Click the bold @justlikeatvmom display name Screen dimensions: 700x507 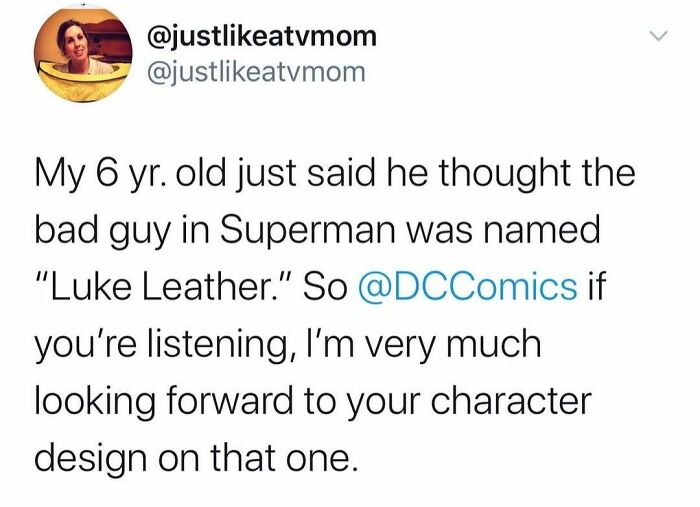pyautogui.click(x=262, y=37)
